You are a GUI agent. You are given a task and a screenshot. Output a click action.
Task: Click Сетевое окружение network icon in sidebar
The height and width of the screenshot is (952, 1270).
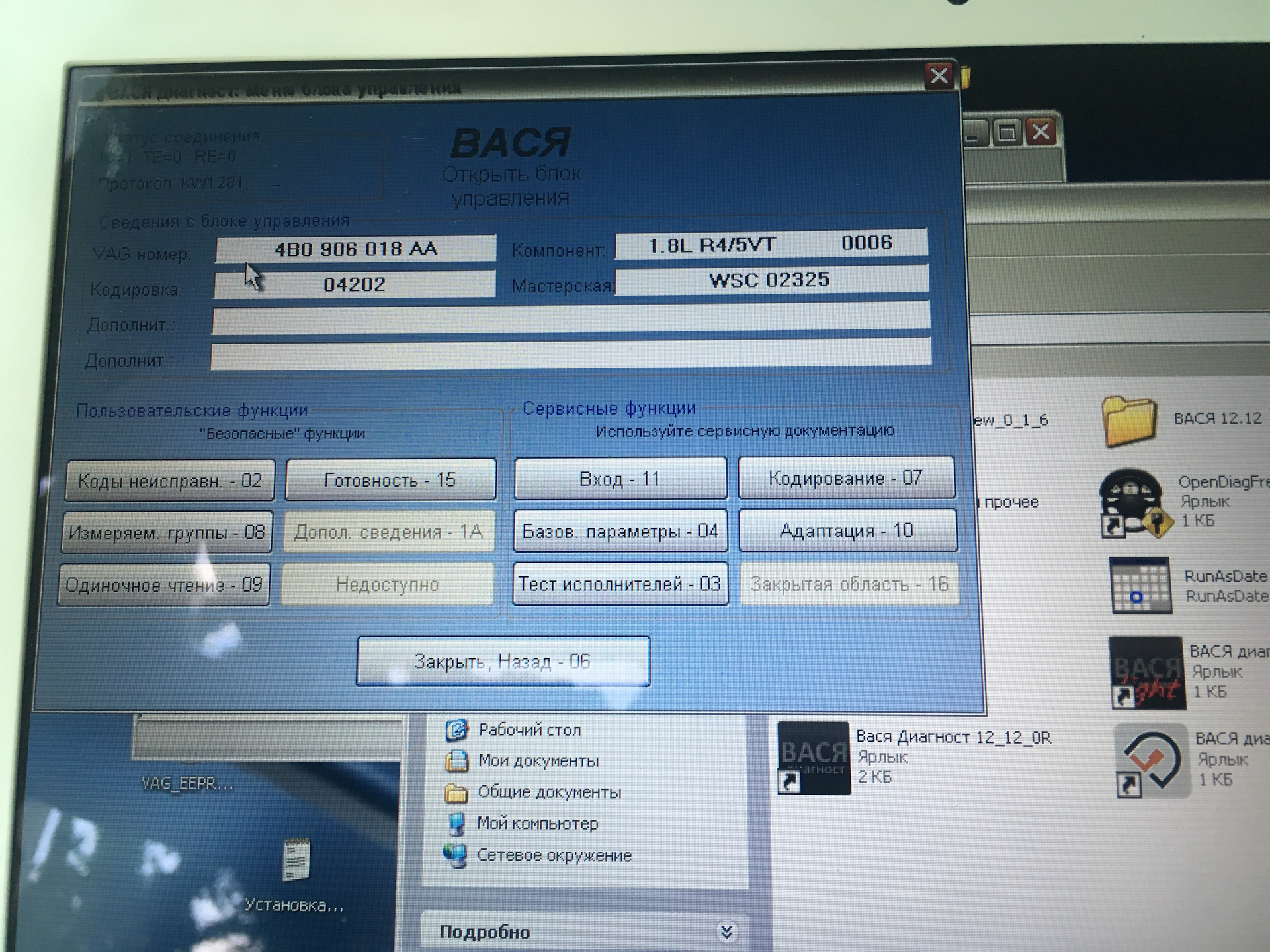(x=455, y=855)
